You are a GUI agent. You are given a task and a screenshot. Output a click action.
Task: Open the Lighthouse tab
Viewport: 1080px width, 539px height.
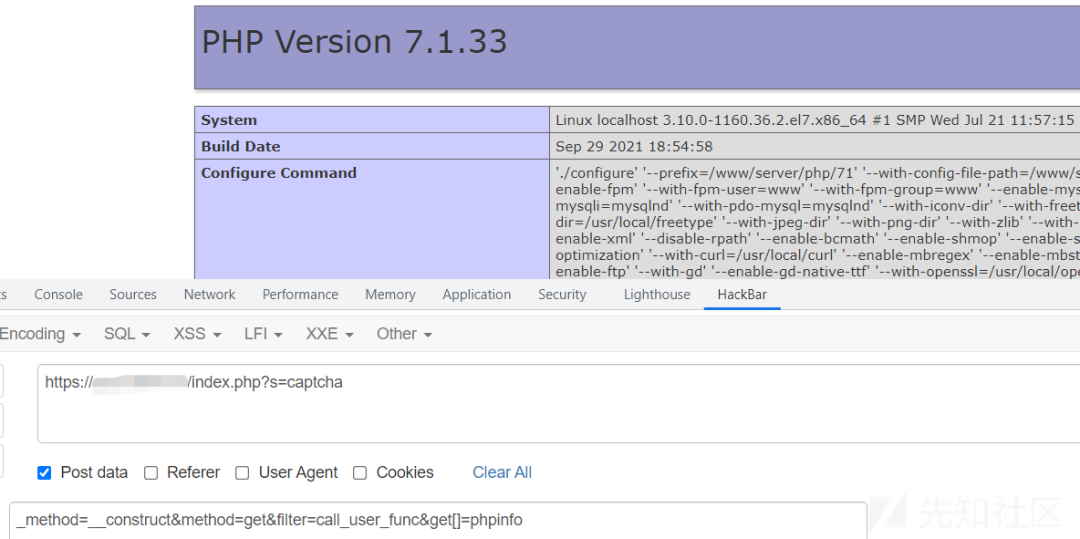pyautogui.click(x=657, y=295)
